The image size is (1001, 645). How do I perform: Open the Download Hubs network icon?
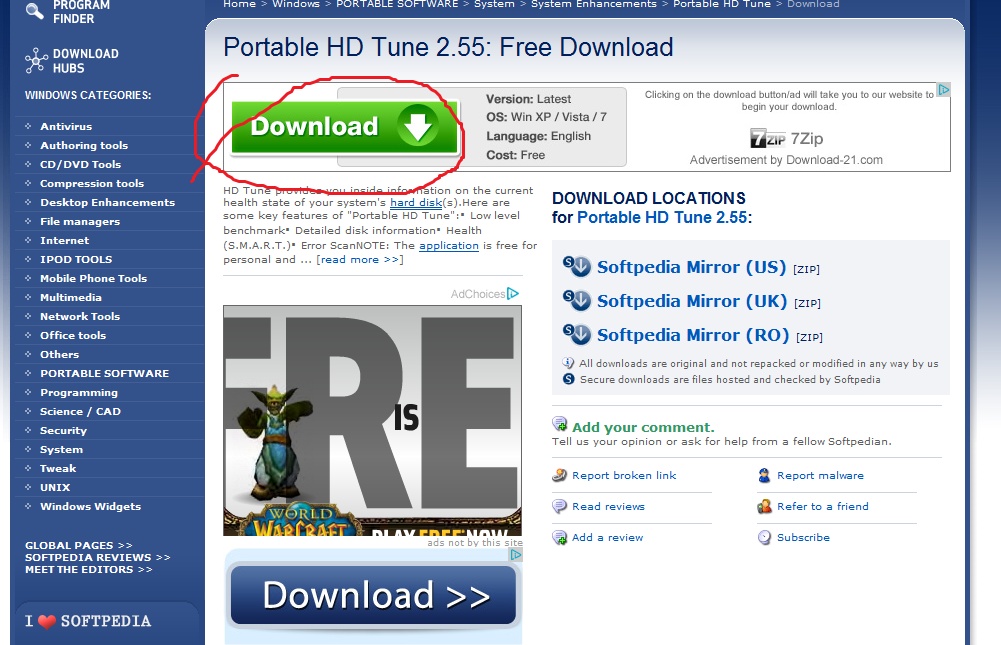(x=36, y=61)
